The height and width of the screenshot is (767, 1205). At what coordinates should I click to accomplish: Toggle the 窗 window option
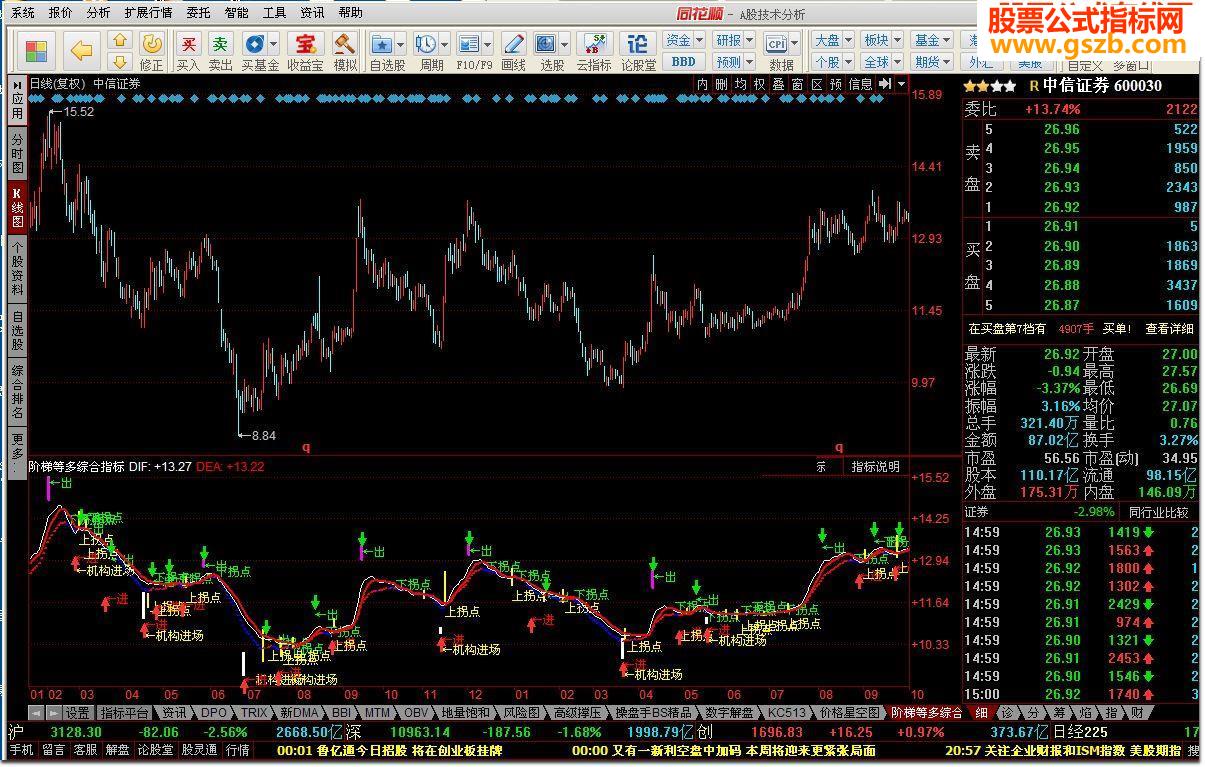click(x=798, y=84)
